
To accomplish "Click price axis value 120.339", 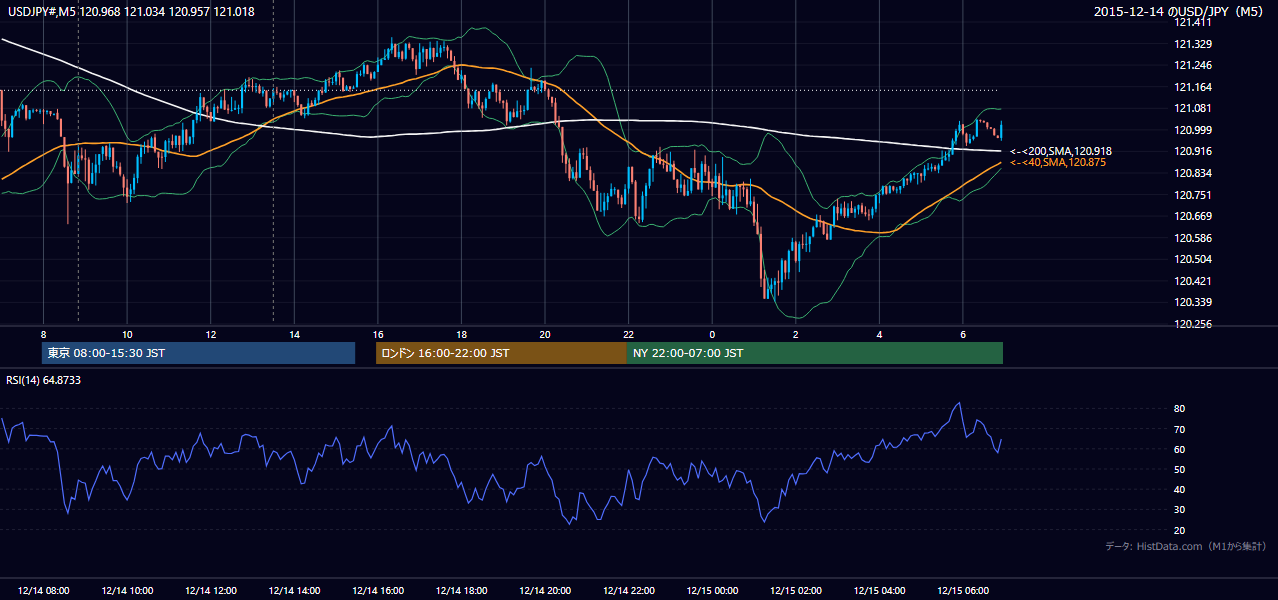I will (1192, 302).
